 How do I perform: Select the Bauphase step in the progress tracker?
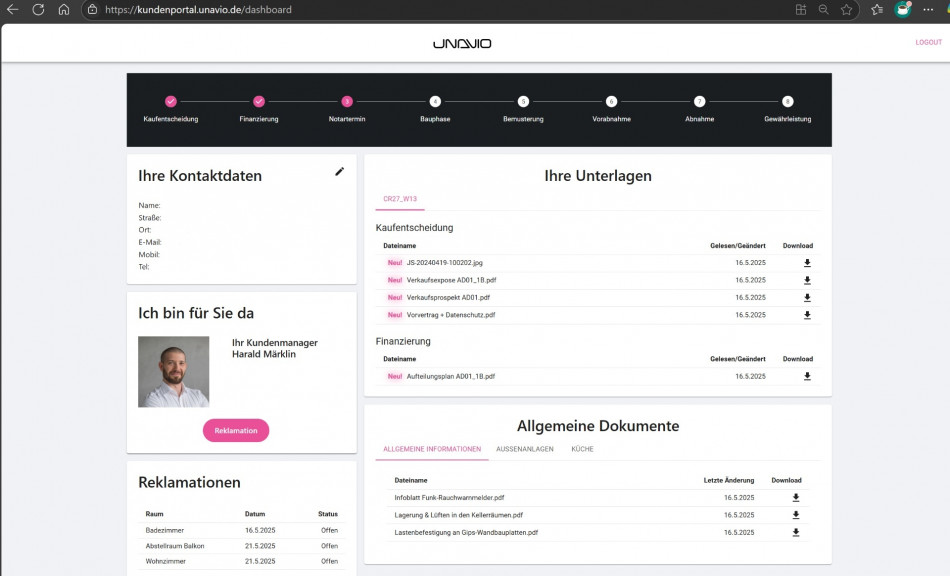(434, 101)
